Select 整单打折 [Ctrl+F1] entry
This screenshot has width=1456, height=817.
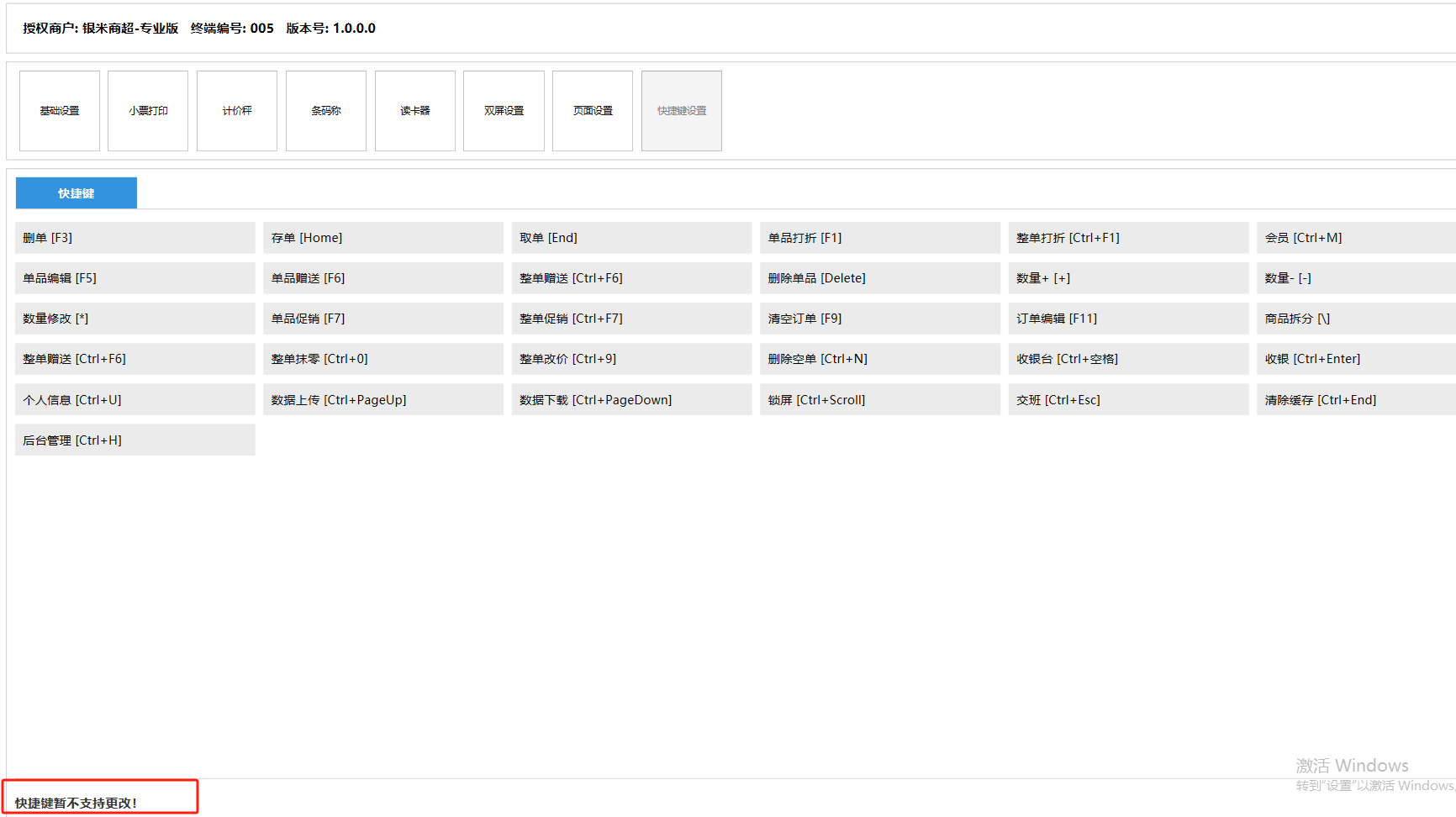pos(1128,238)
